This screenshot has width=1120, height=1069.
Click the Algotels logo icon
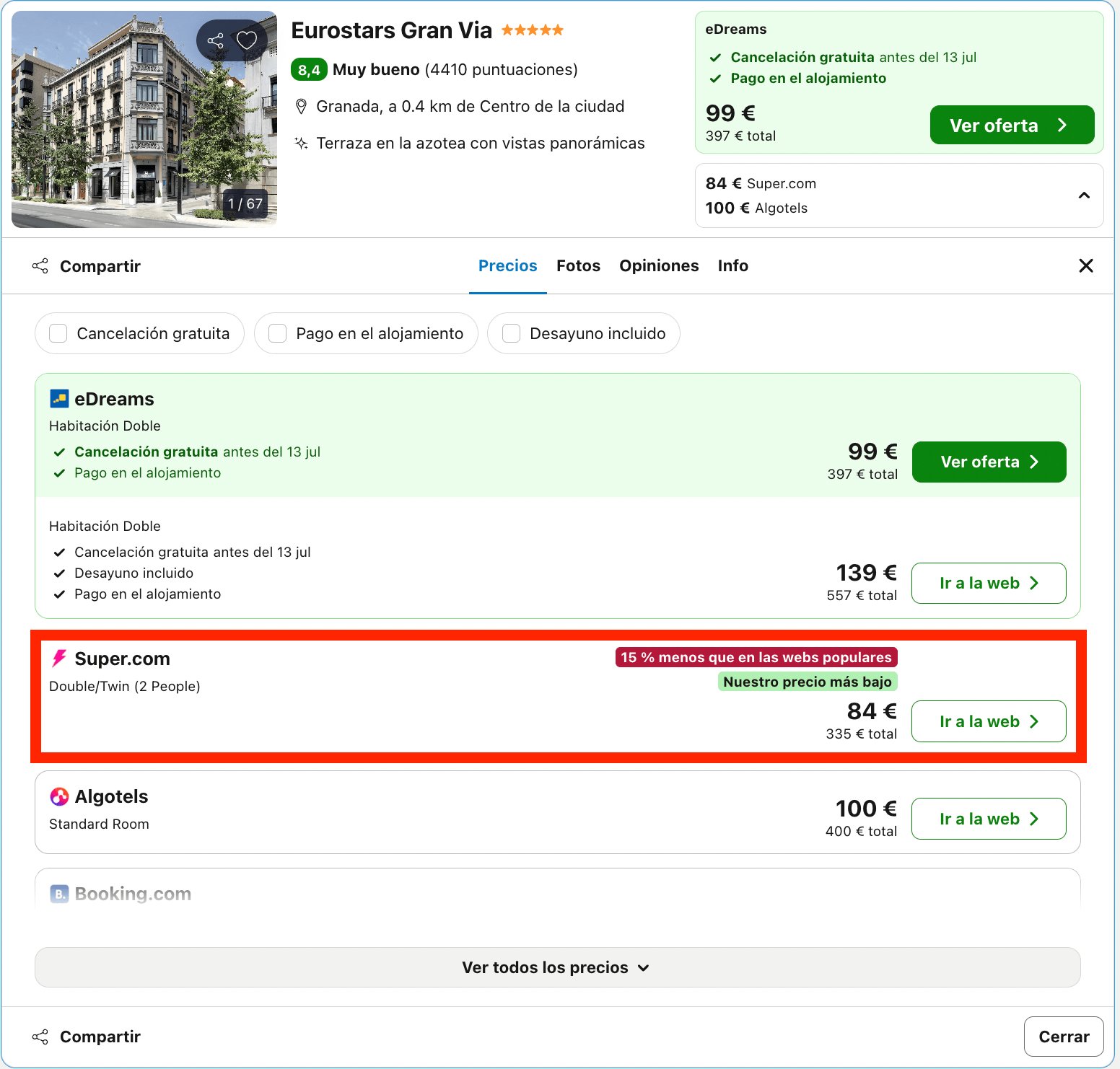59,796
